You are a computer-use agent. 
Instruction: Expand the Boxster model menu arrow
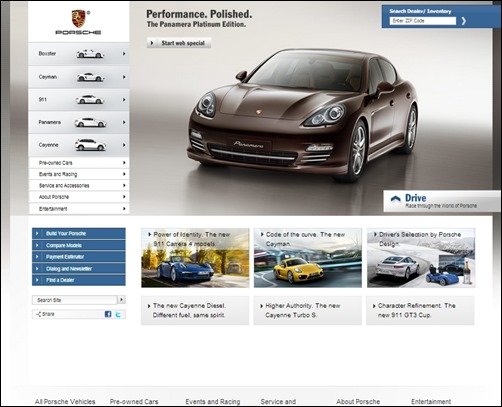(x=124, y=54)
